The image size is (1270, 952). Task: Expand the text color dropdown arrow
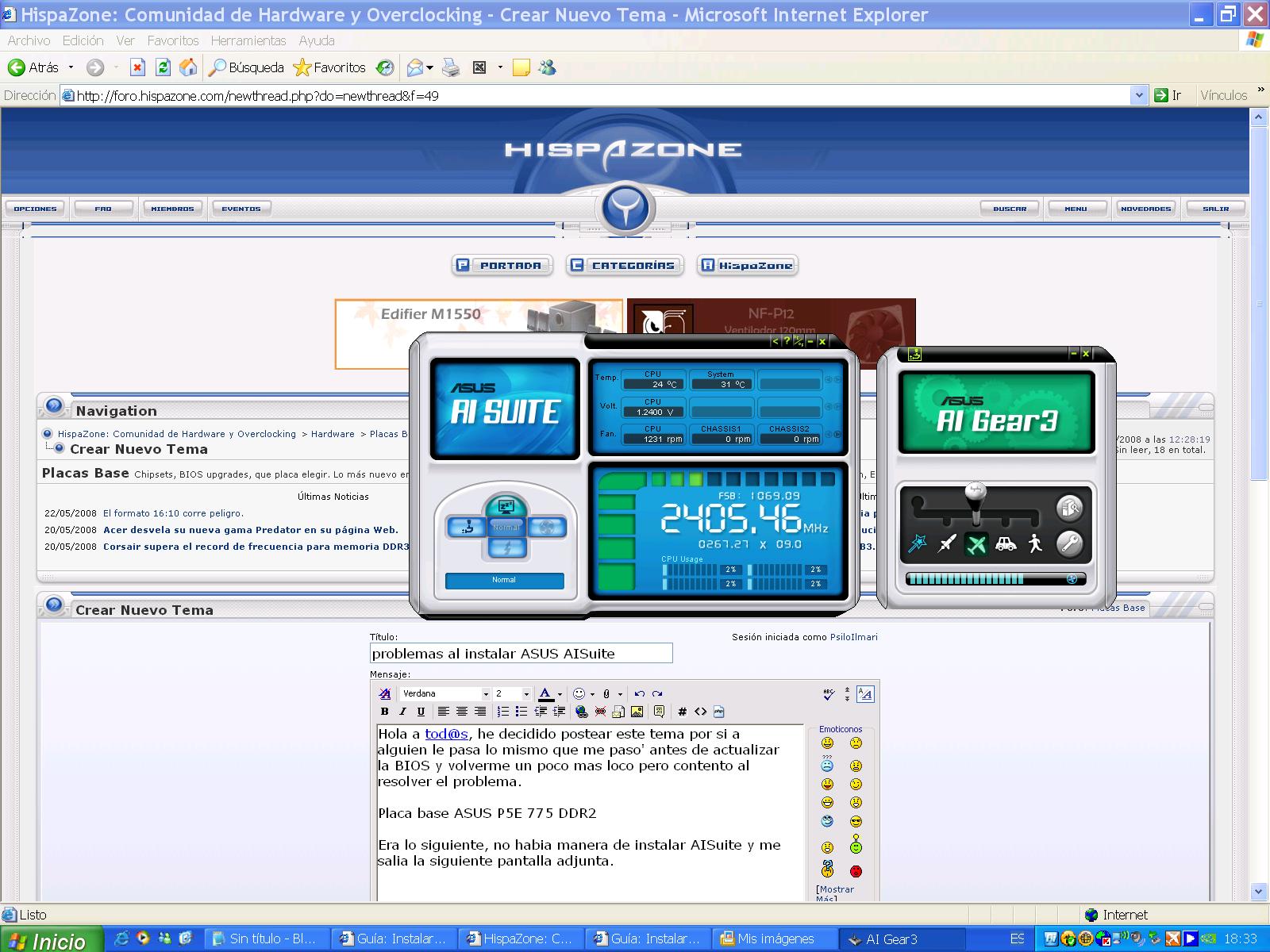(x=560, y=694)
